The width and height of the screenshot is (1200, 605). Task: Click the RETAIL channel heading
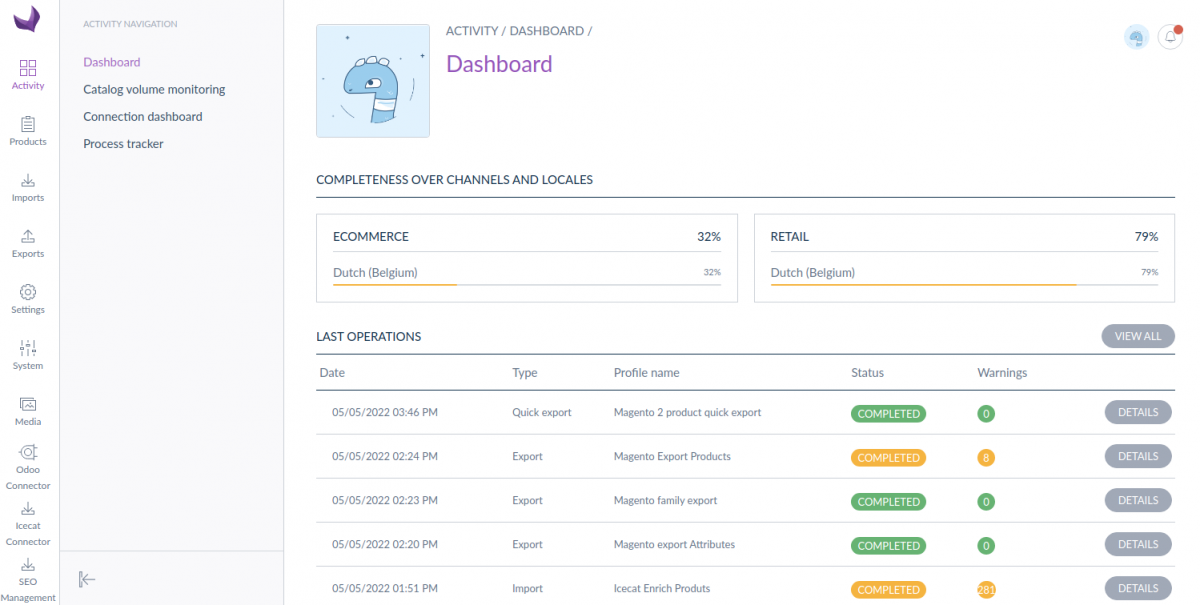pos(790,237)
